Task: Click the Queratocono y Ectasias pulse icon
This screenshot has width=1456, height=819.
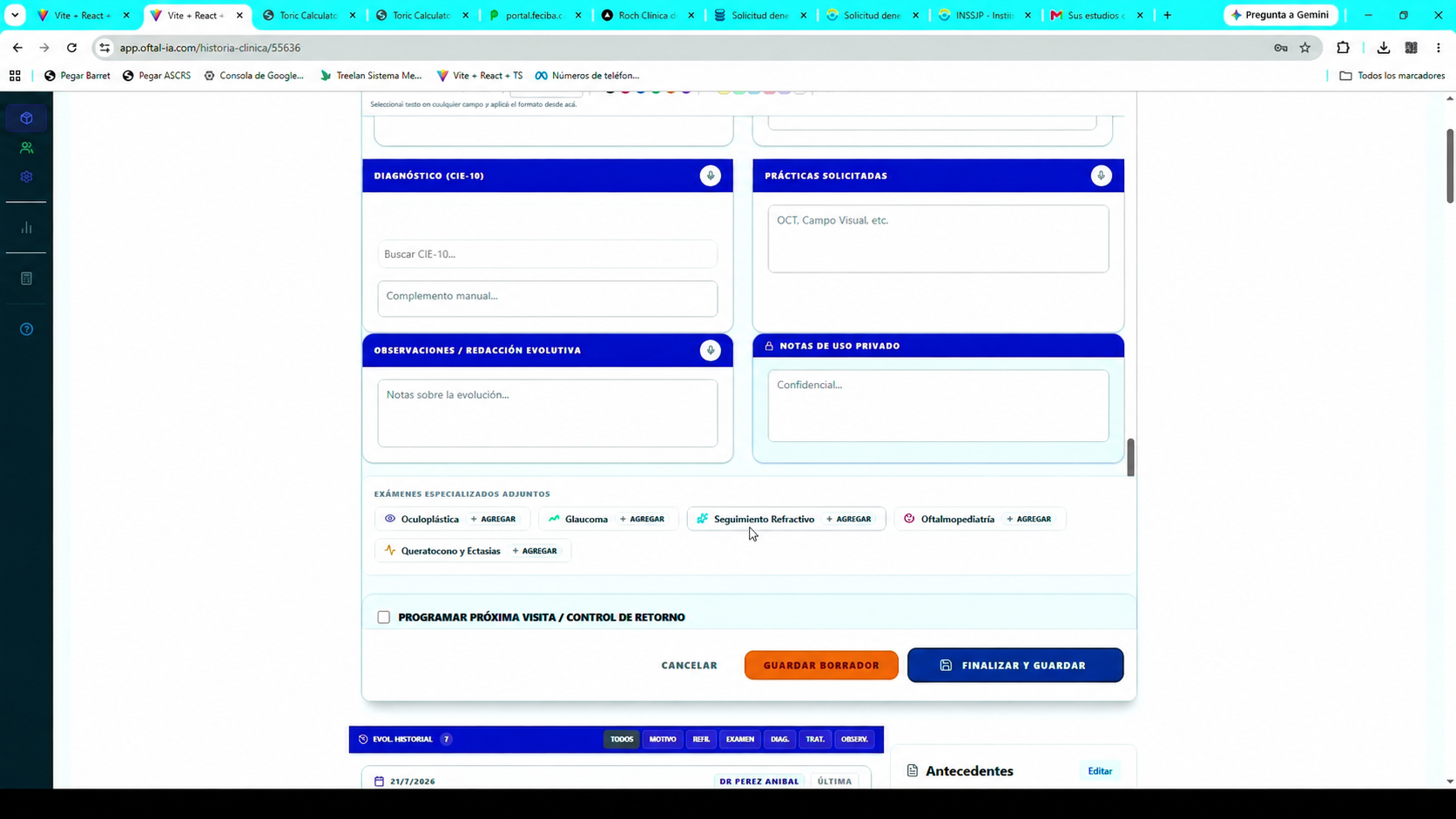Action: pyautogui.click(x=390, y=551)
